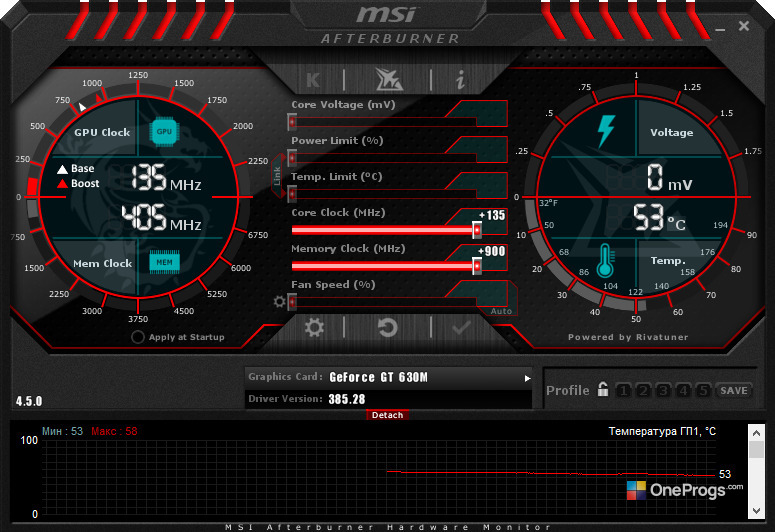This screenshot has height=532, width=775.
Task: Click the GPU Clock label
Action: pyautogui.click(x=102, y=133)
